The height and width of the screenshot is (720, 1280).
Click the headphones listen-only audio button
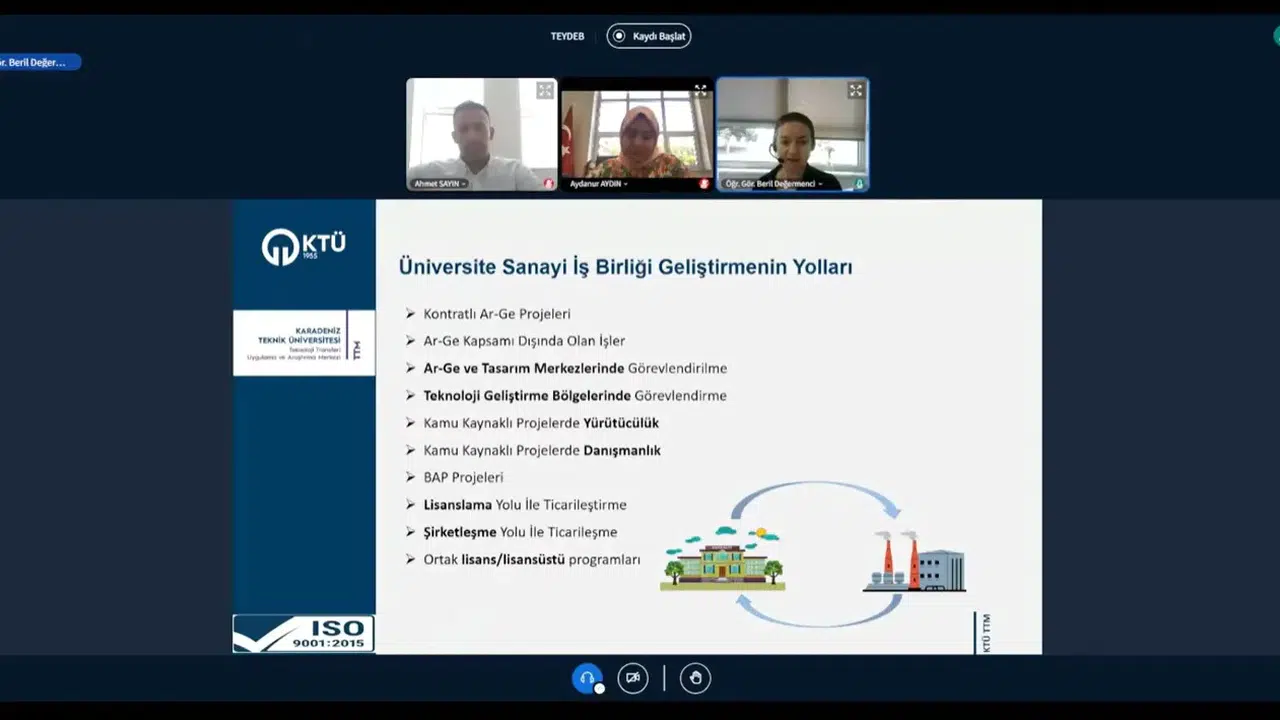587,678
